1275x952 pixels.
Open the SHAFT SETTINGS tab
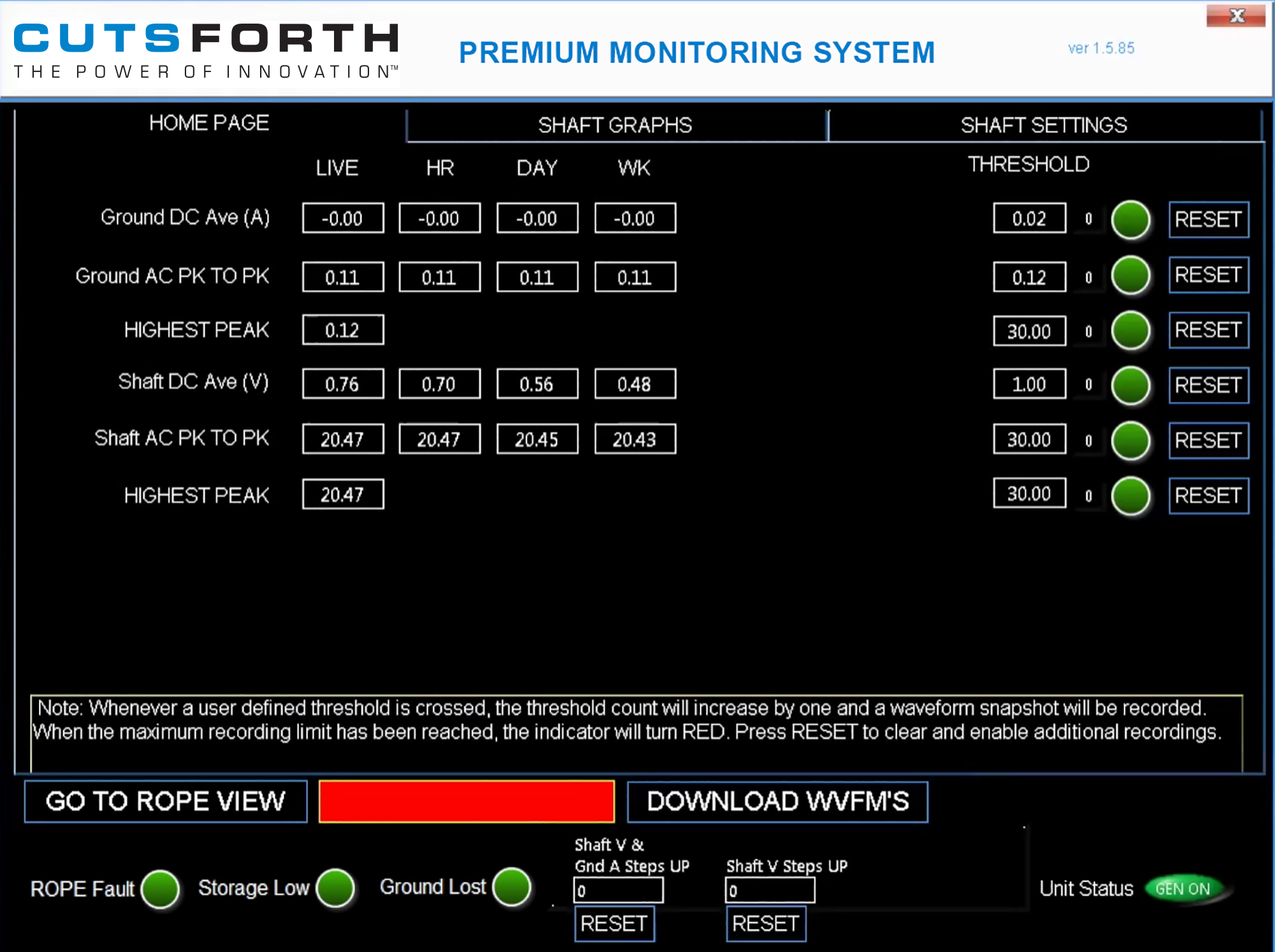(1044, 125)
